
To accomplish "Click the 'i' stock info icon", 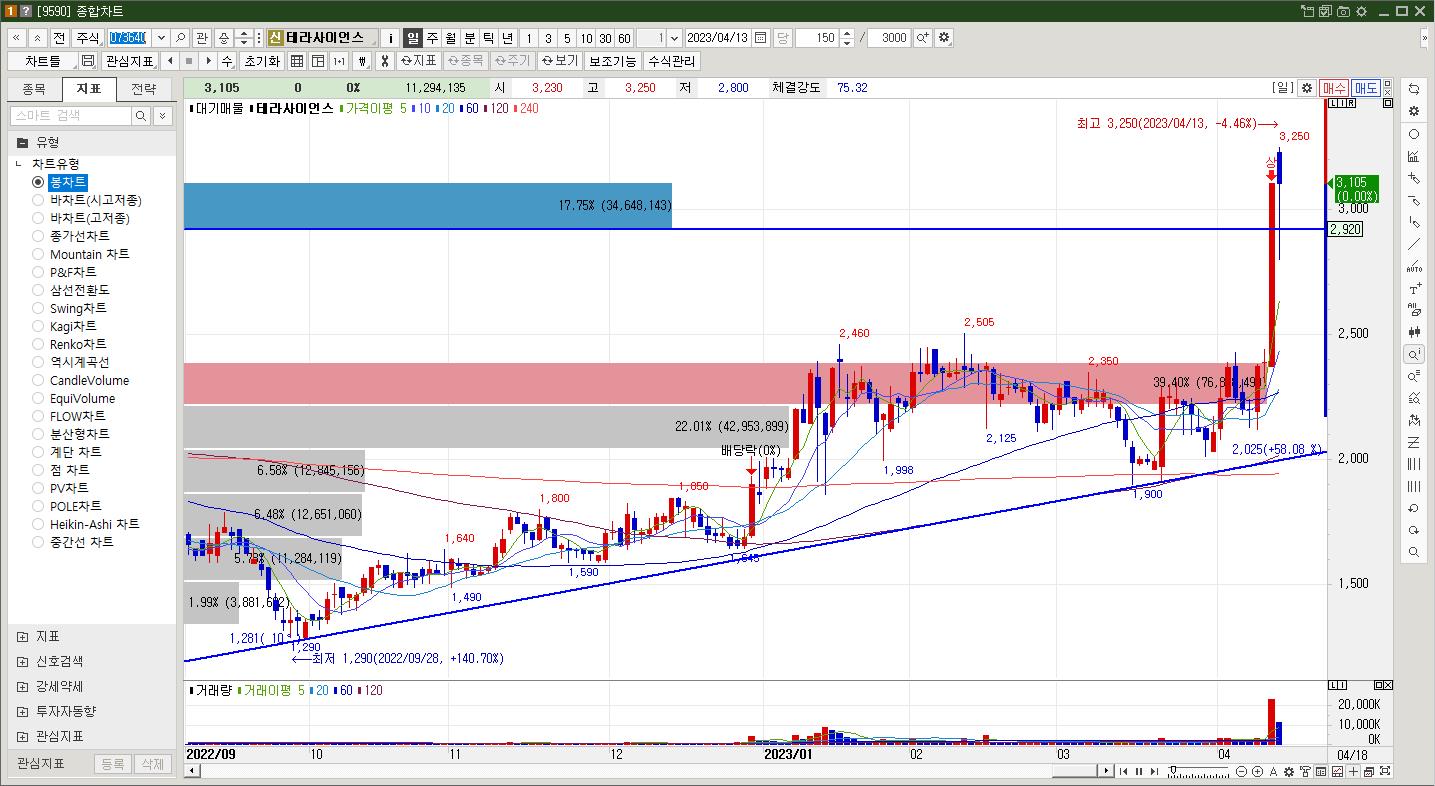I will point(390,37).
